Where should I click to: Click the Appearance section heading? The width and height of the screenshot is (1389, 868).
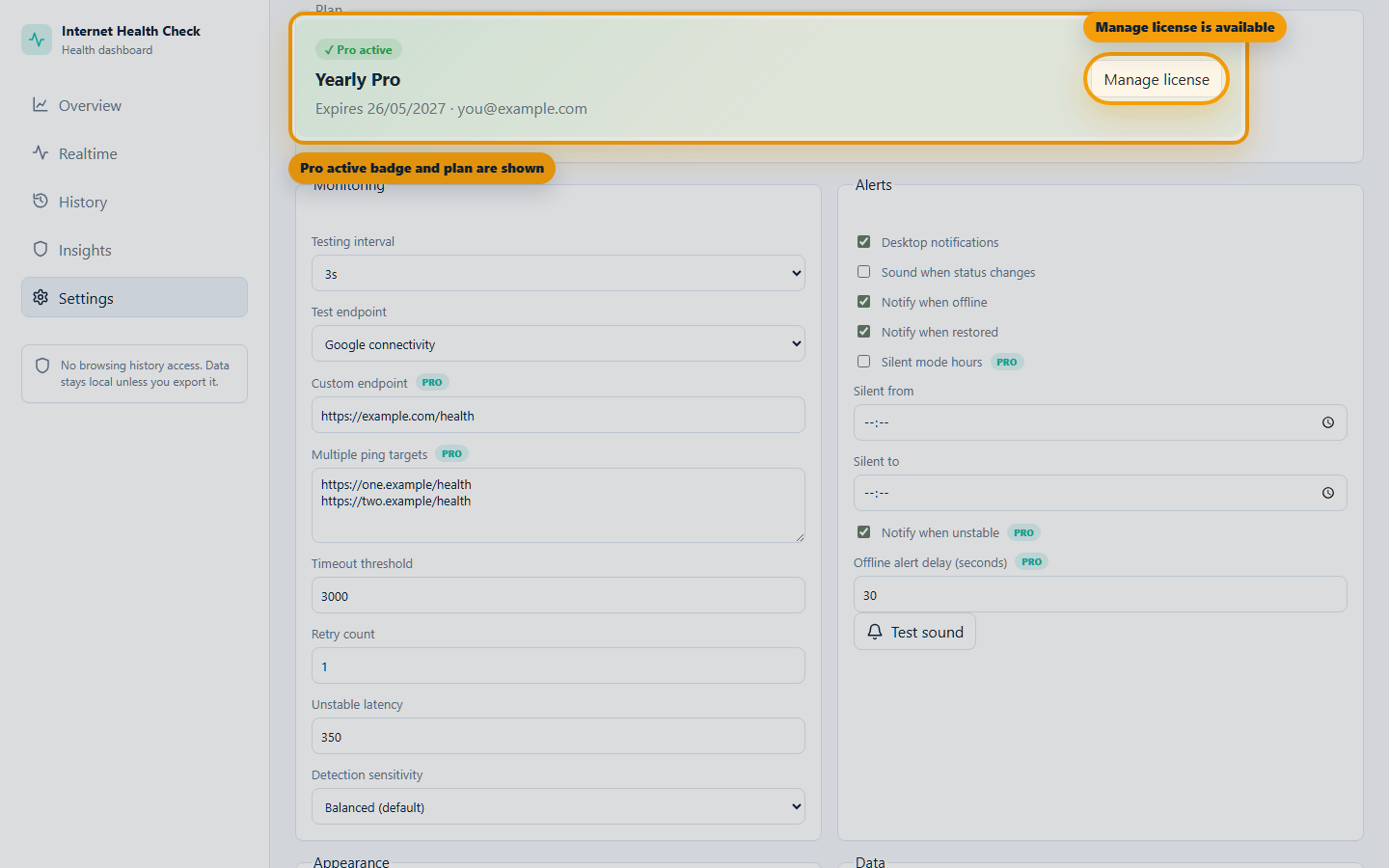[351, 862]
